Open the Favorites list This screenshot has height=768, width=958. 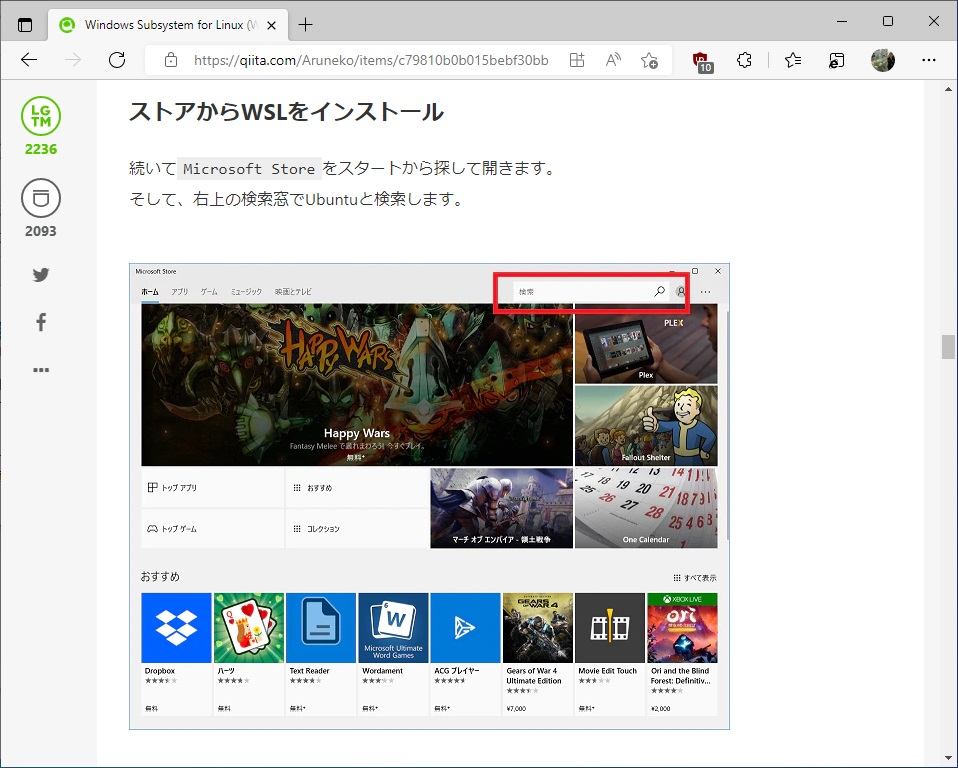click(x=793, y=60)
